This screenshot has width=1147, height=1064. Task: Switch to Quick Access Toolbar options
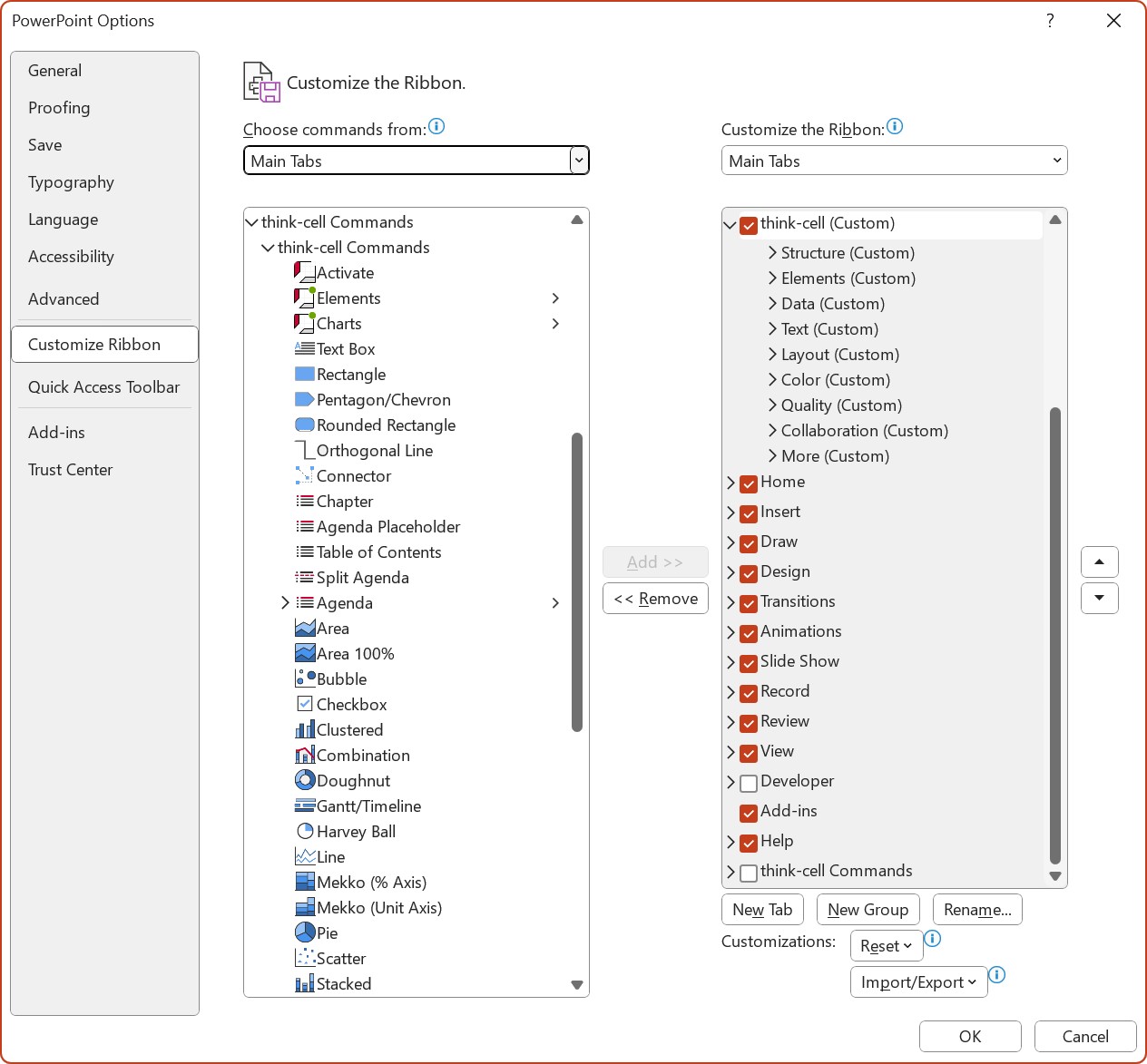pyautogui.click(x=104, y=386)
